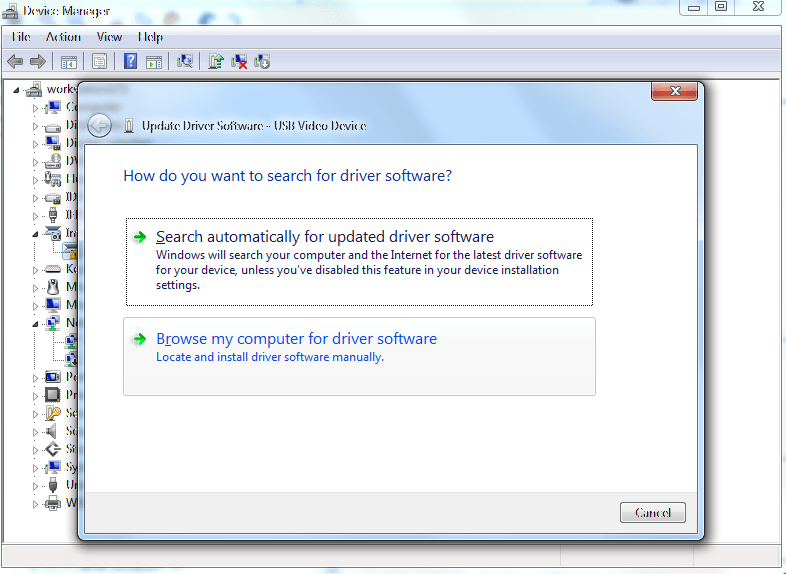
Task: Select the printer icon at tree bottom
Action: (53, 503)
